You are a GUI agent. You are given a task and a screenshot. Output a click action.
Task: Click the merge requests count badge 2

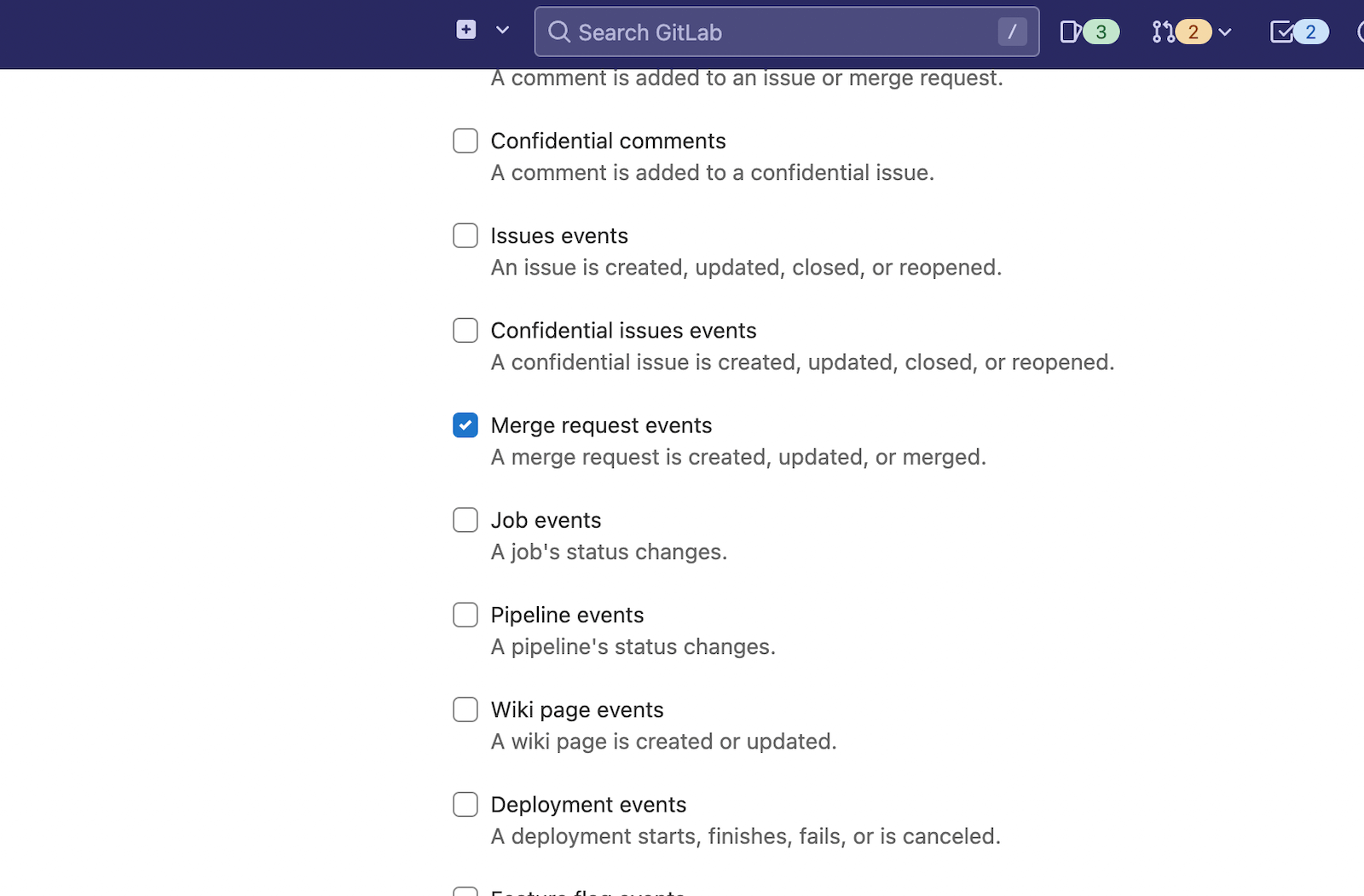[1193, 32]
